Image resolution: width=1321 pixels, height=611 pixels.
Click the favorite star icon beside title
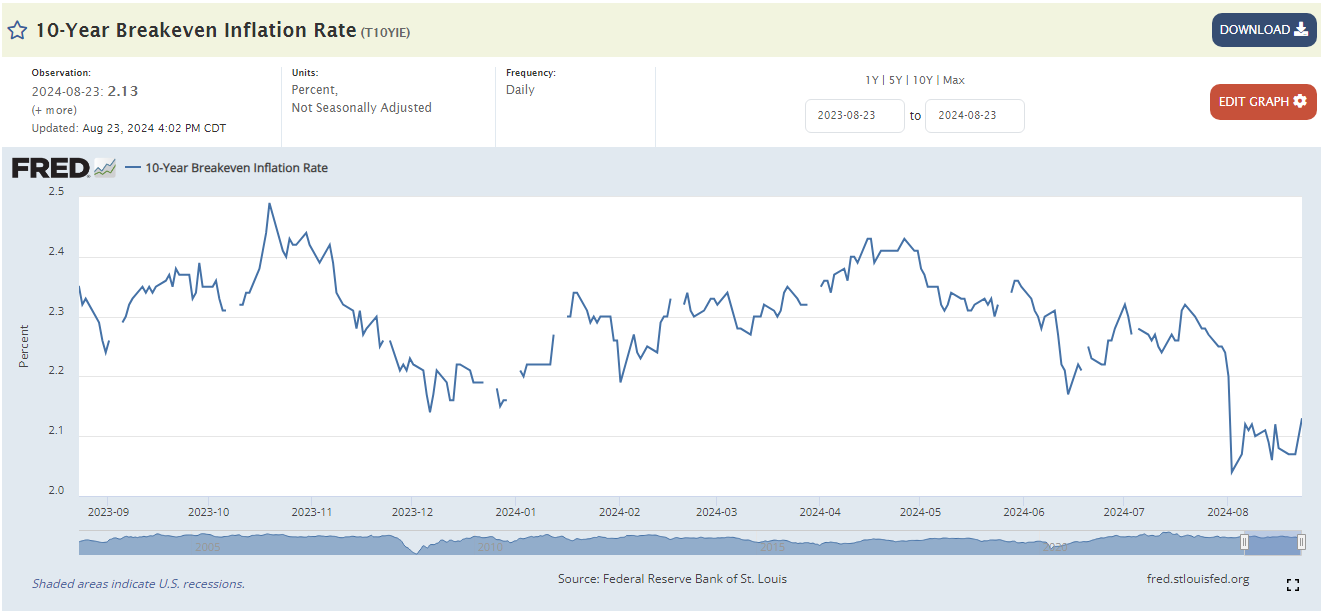(18, 30)
